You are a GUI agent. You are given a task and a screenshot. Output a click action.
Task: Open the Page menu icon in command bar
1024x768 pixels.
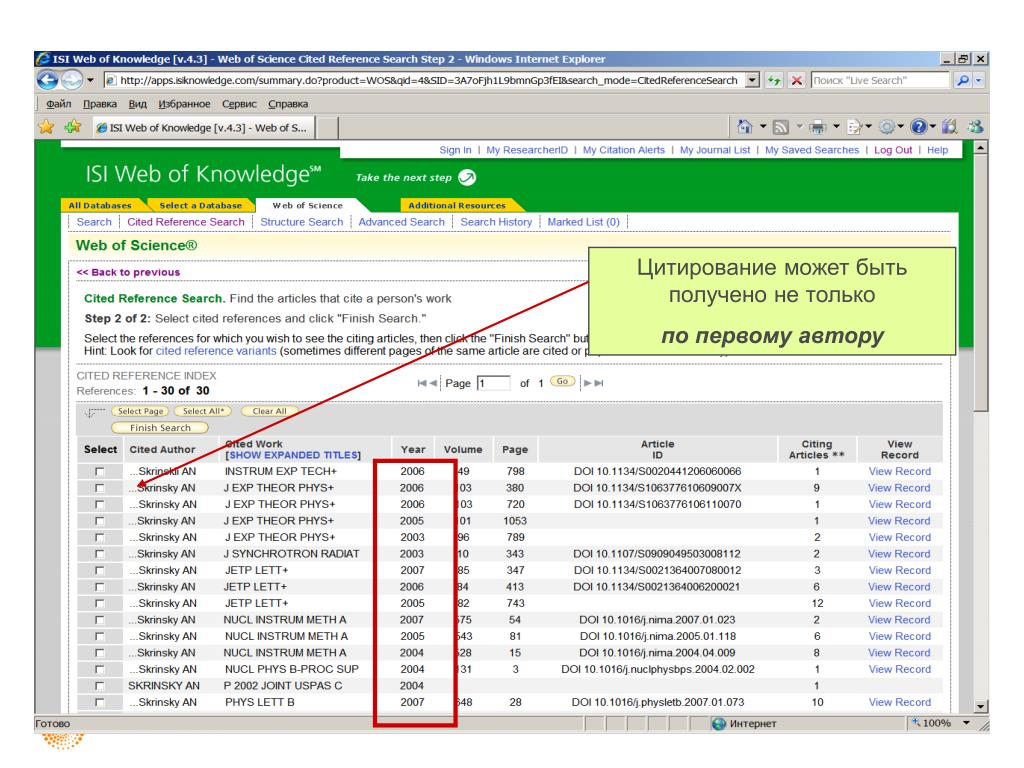854,127
